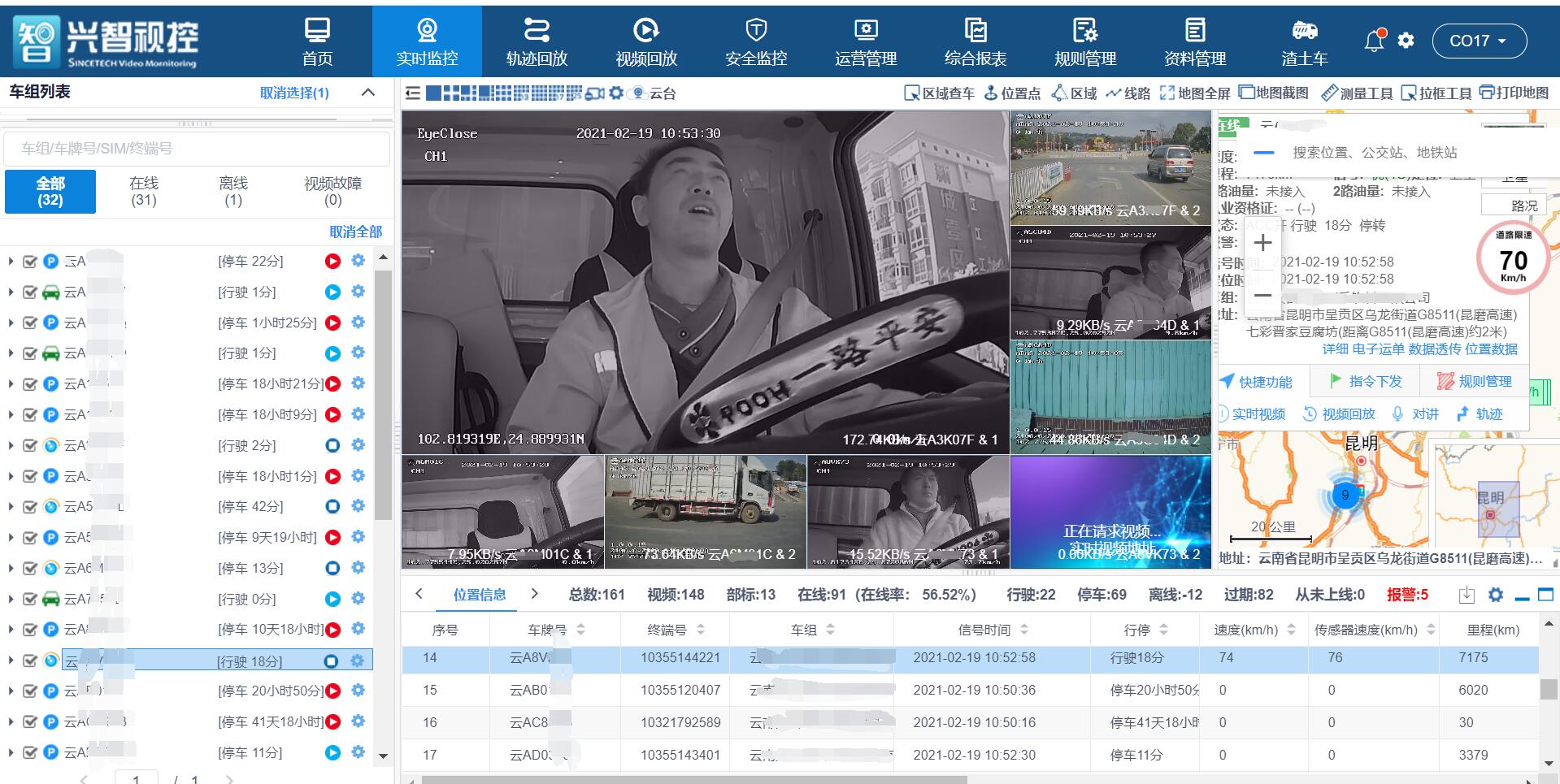The height and width of the screenshot is (784, 1560).
Task: Show next info tab with right chevron
Action: coord(534,594)
